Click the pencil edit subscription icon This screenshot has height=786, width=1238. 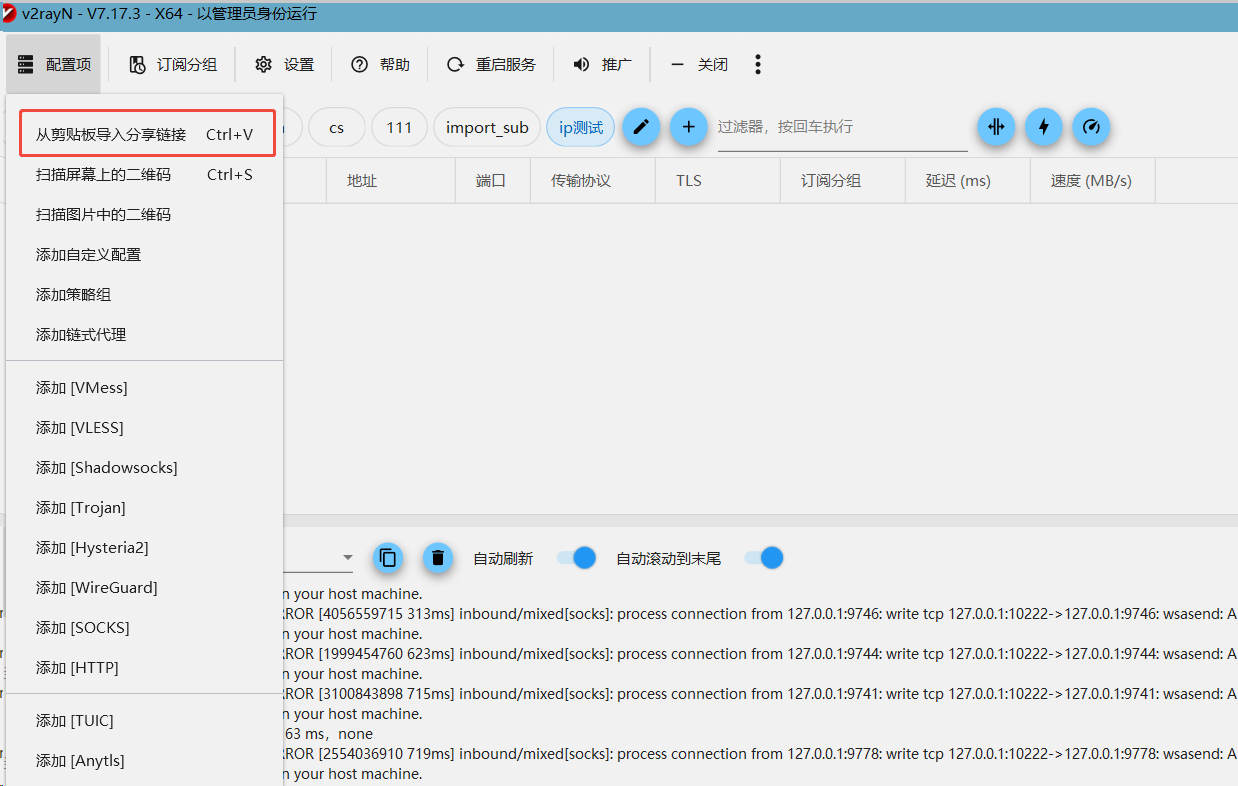tap(641, 127)
